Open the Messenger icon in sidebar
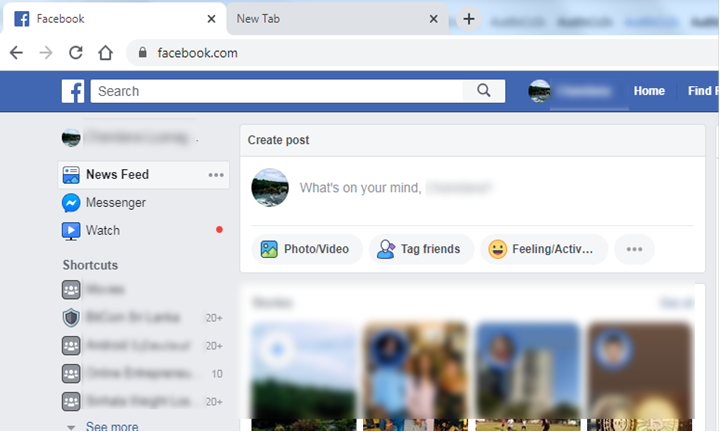Screen dimensions: 720x432 71,203
